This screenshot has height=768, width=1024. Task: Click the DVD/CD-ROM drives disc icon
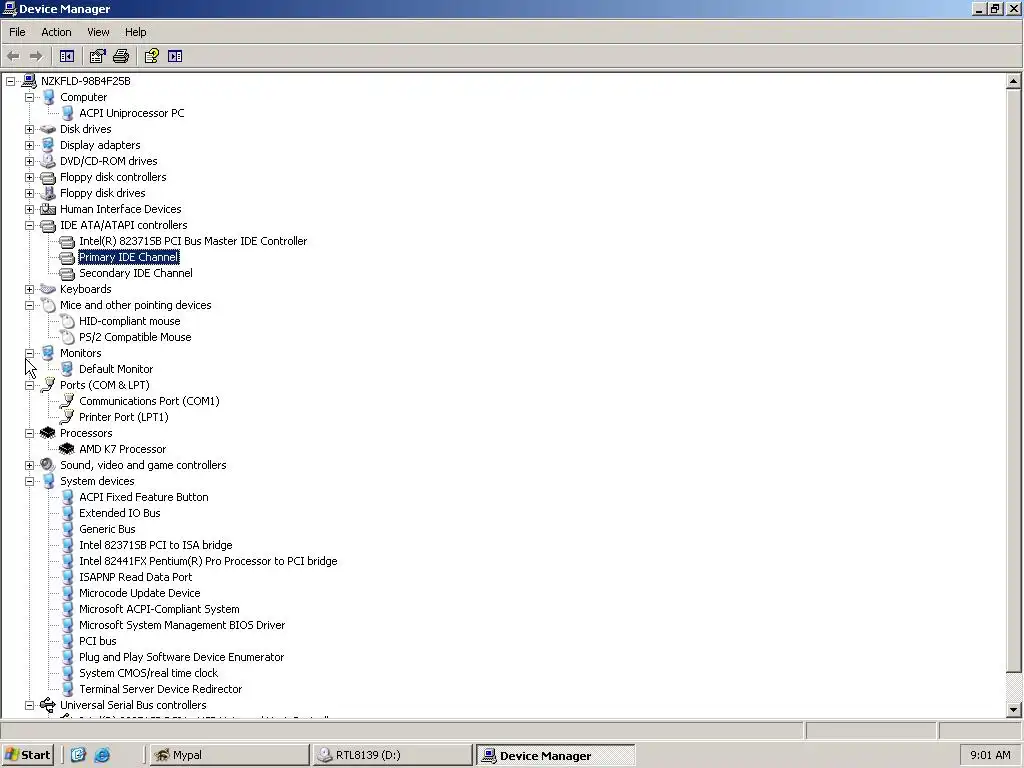[x=48, y=161]
